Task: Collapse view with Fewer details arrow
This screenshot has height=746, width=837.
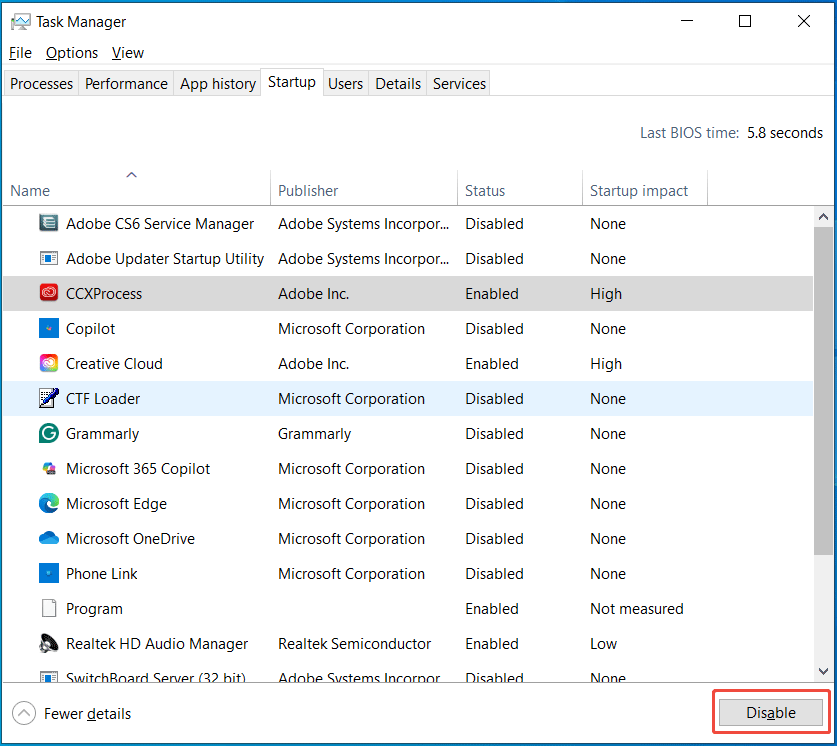Action: pyautogui.click(x=24, y=713)
